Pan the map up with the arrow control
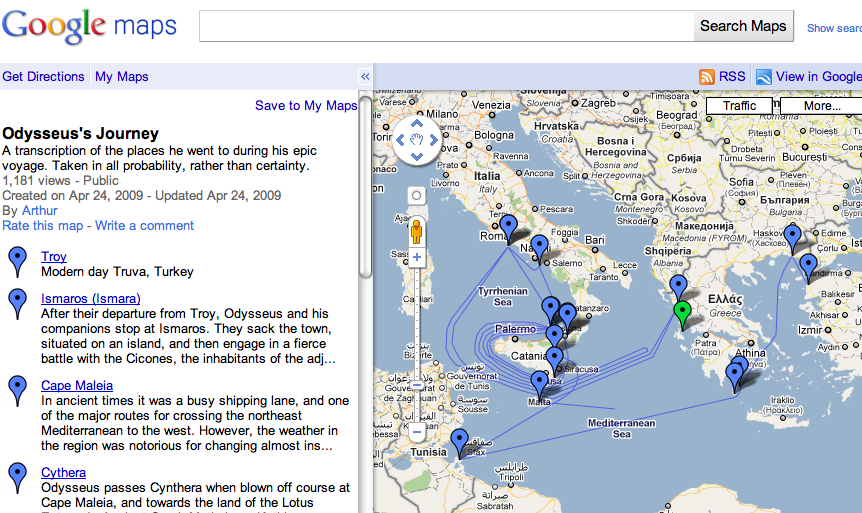The height and width of the screenshot is (513, 862). pyautogui.click(x=417, y=125)
